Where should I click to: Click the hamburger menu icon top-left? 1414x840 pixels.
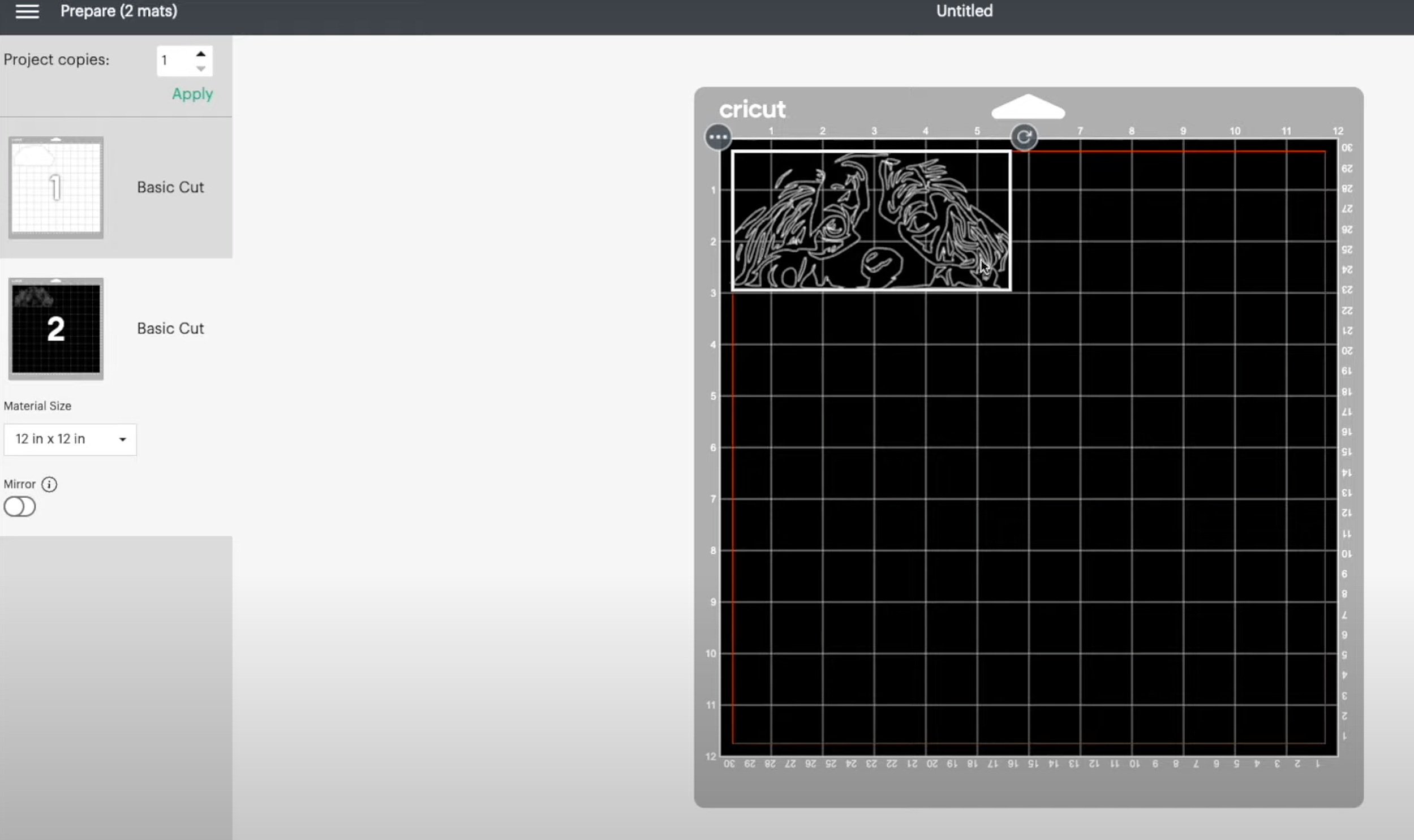[27, 11]
